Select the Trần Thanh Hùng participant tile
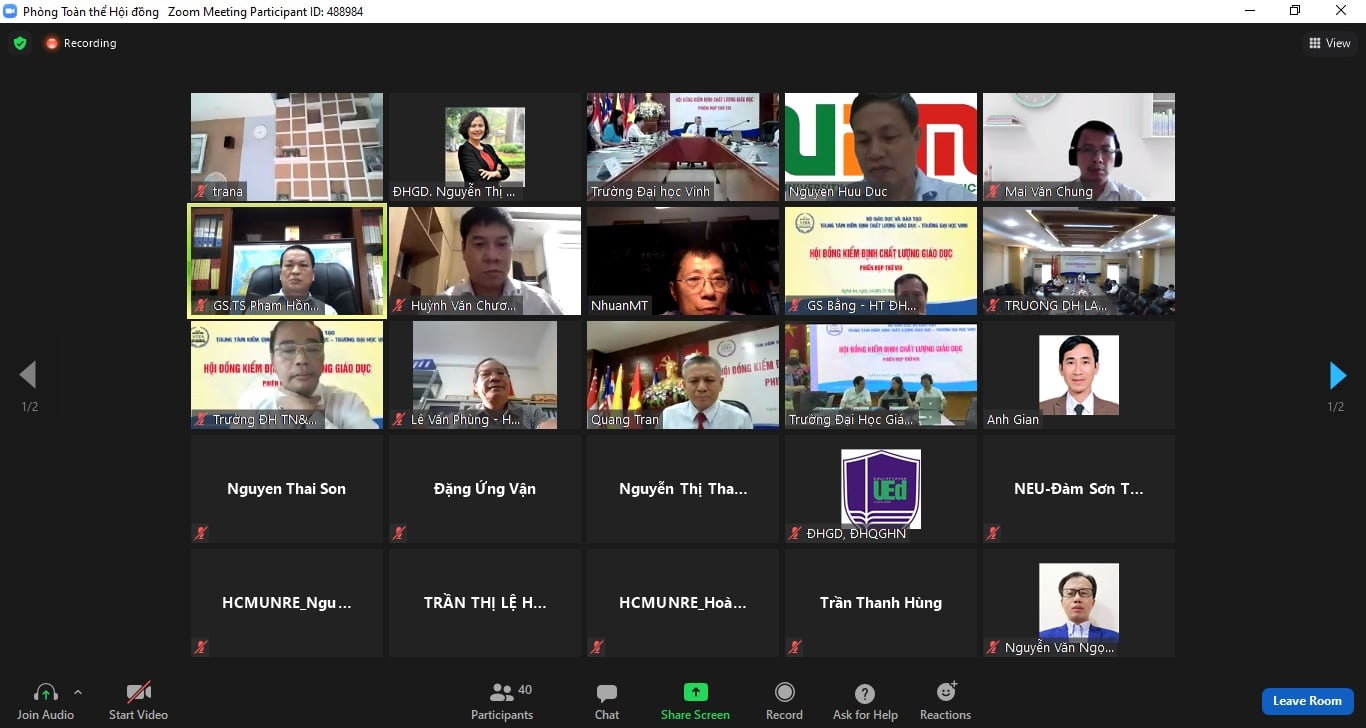The height and width of the screenshot is (728, 1366). [x=880, y=603]
